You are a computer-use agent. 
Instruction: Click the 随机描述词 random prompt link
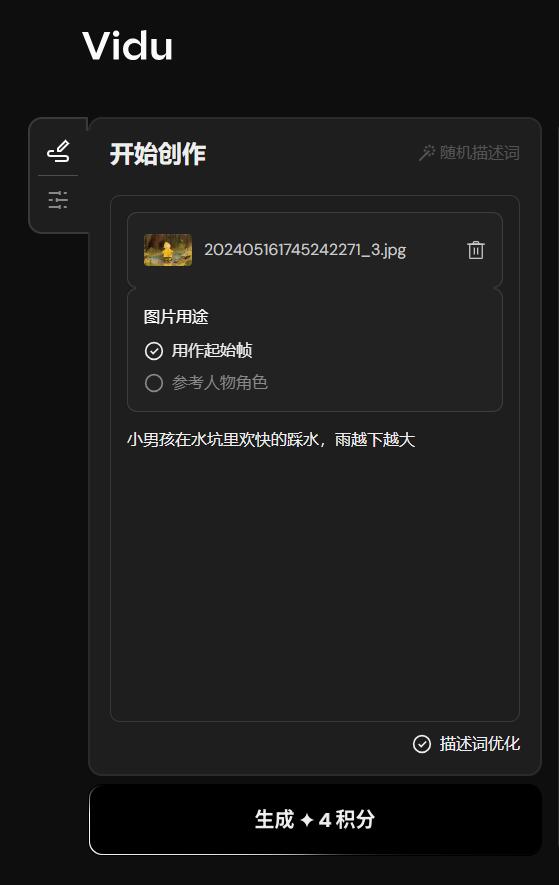[479, 152]
